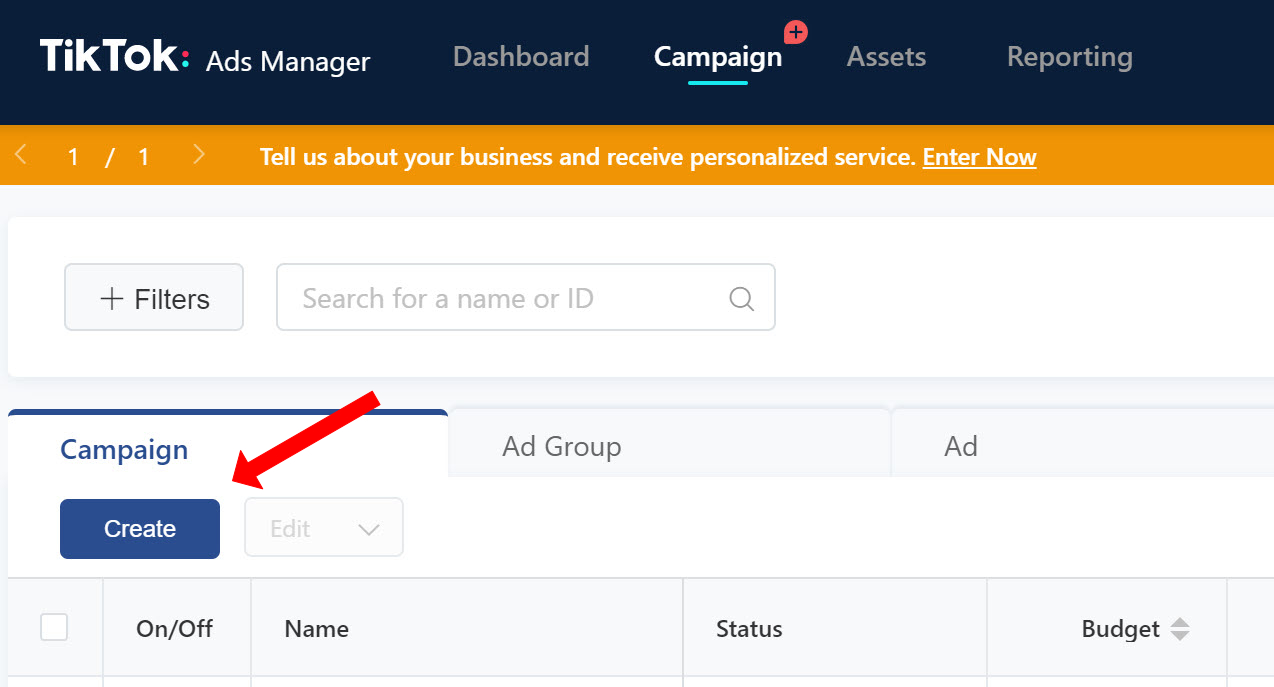Toggle the select-all checkbox in the table header
The image size is (1274, 687).
[54, 627]
